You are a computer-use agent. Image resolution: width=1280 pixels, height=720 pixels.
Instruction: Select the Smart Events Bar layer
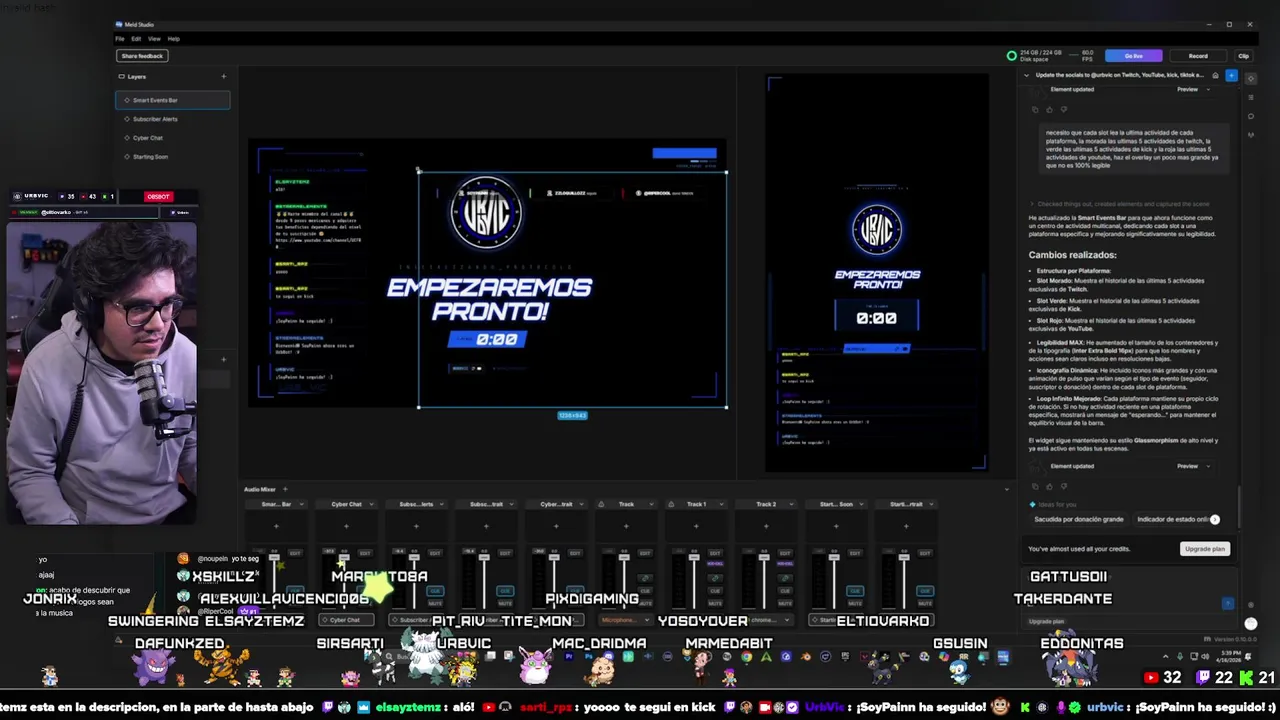[x=172, y=100]
